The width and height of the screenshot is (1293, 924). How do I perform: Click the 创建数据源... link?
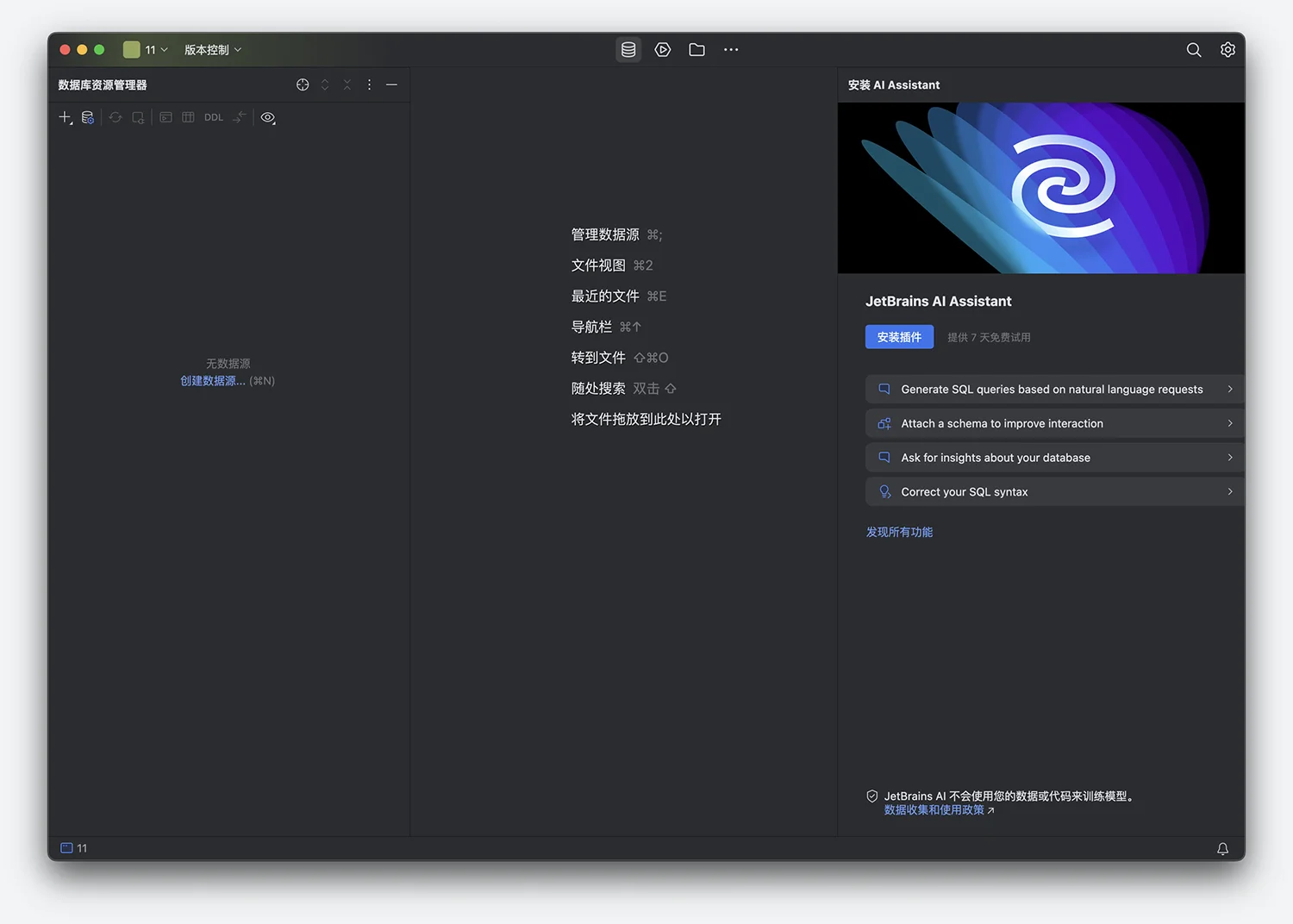[213, 381]
